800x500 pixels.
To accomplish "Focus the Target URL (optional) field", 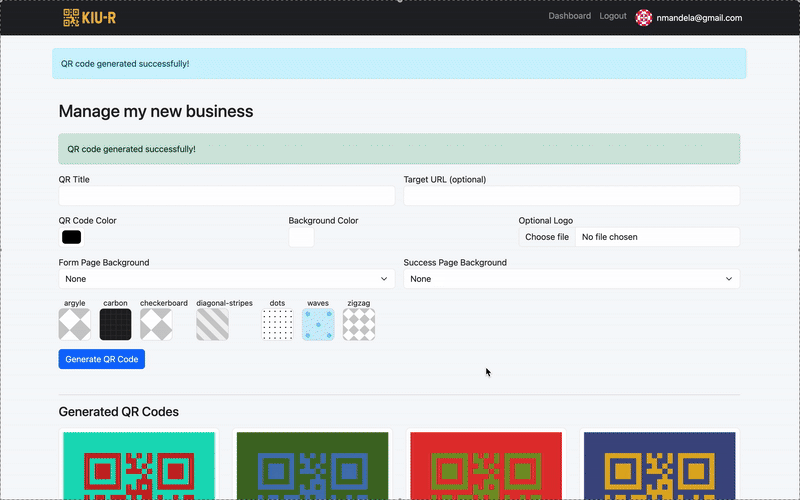I will coord(571,196).
